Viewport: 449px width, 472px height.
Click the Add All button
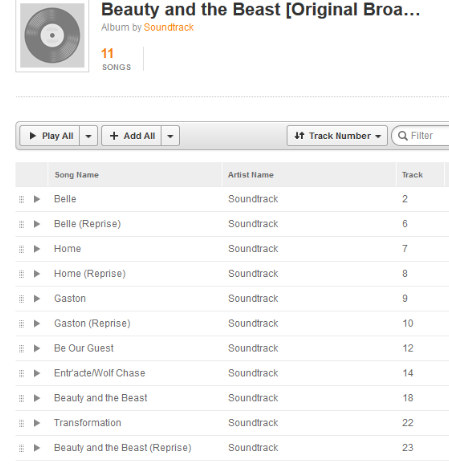(x=132, y=136)
